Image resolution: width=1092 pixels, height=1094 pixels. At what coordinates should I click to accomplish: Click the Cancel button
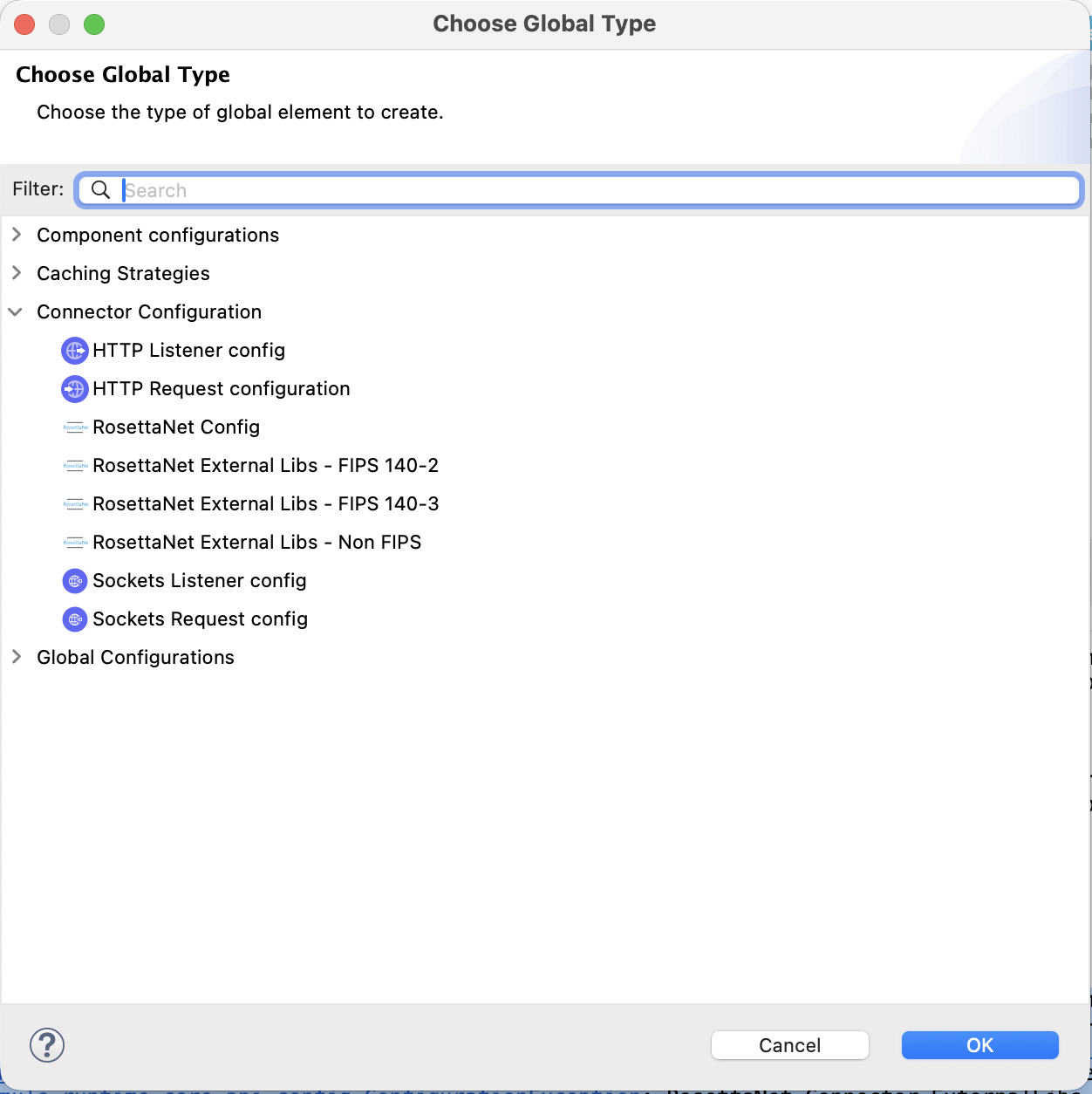(790, 1045)
